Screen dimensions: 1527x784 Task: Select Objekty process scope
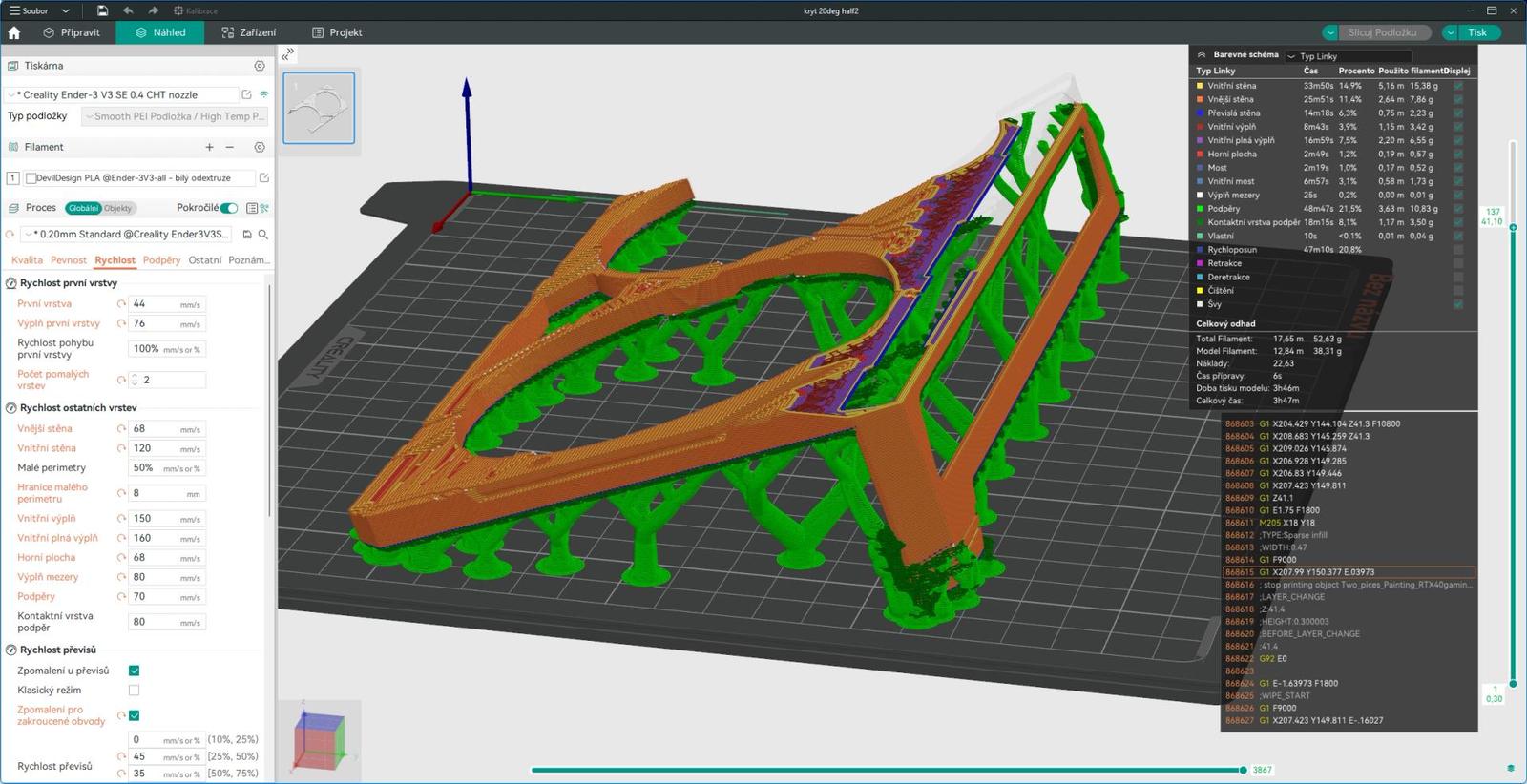tap(118, 208)
